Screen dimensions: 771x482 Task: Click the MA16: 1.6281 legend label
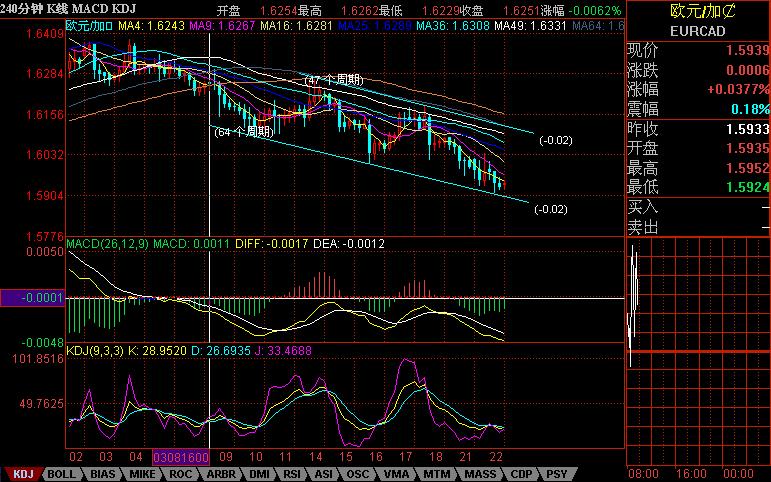click(297, 26)
